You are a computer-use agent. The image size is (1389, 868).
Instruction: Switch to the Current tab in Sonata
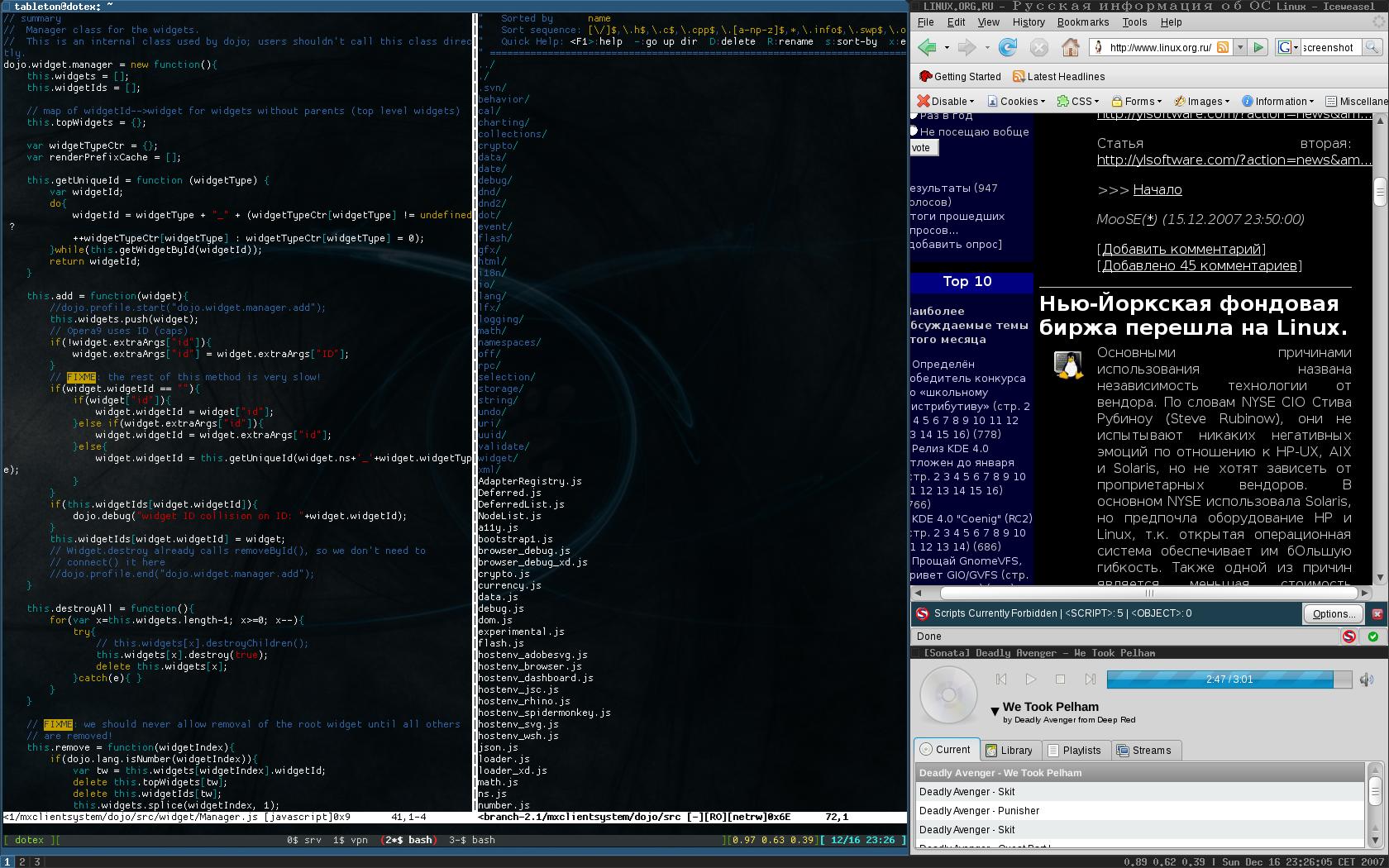point(947,749)
